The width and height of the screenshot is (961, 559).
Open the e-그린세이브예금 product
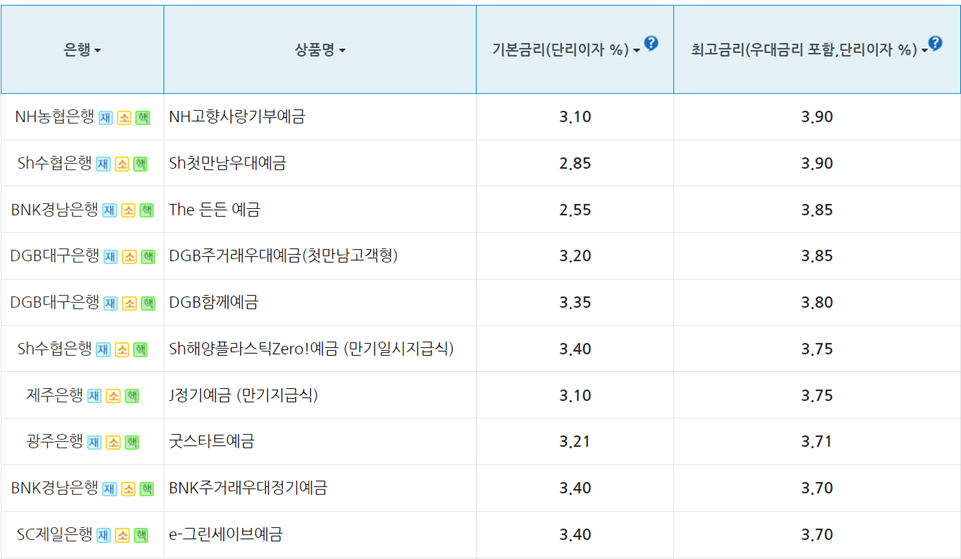pos(226,534)
